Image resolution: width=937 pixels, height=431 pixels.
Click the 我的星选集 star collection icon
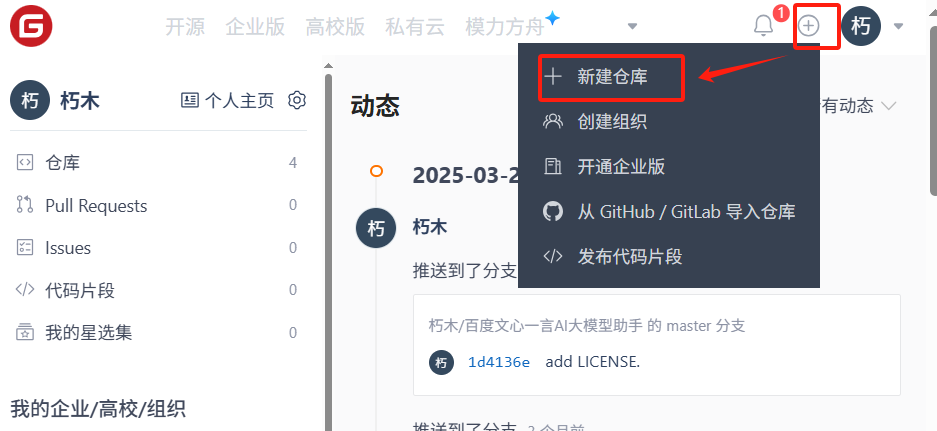25,332
